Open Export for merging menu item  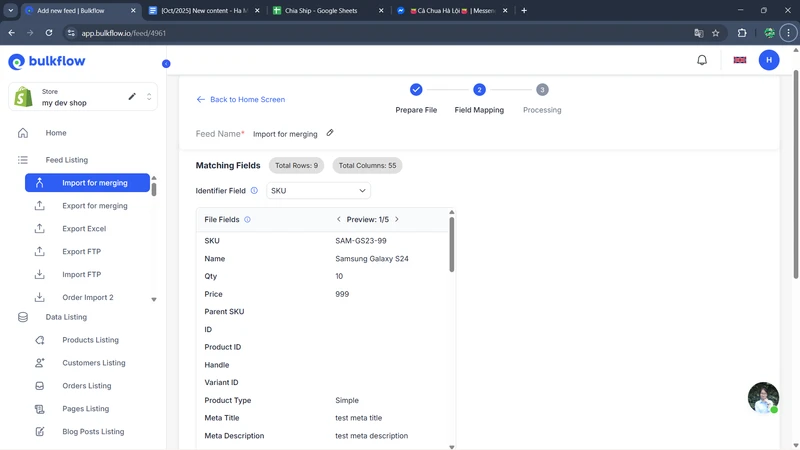(94, 206)
